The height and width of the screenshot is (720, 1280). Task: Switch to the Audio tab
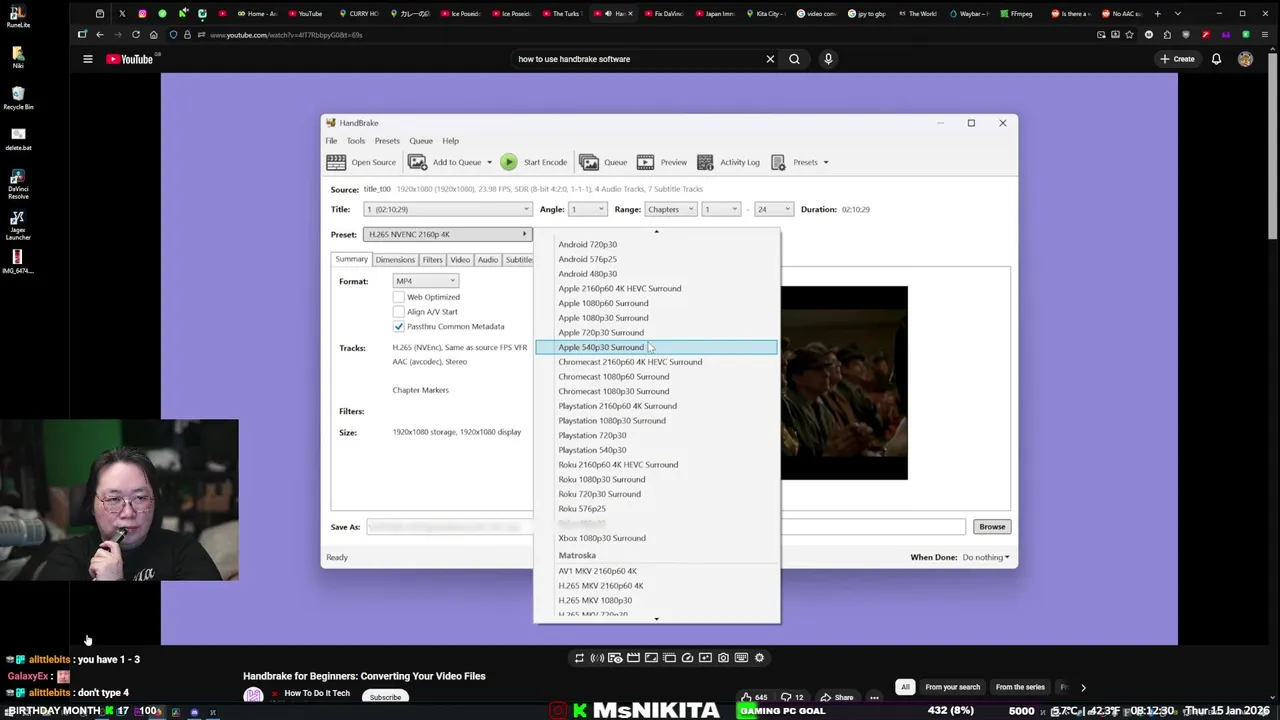[x=488, y=260]
